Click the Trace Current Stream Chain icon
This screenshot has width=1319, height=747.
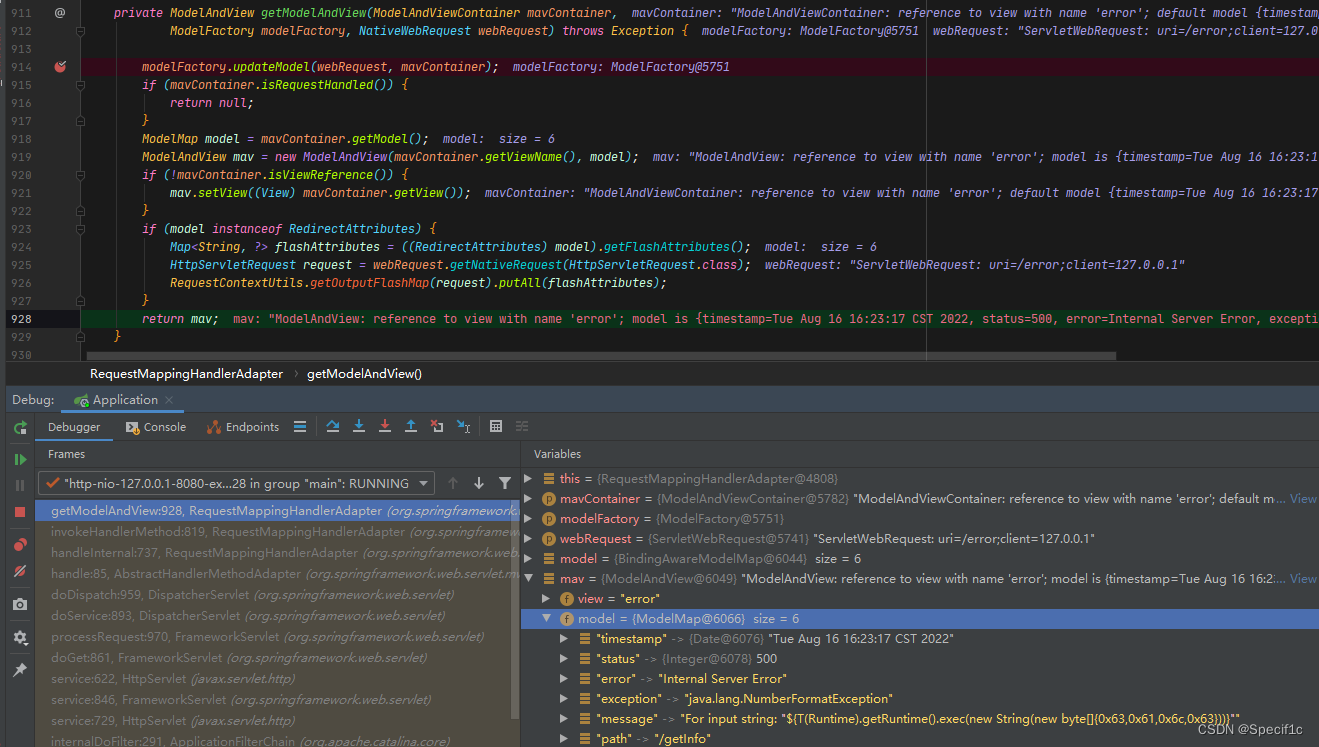click(522, 427)
